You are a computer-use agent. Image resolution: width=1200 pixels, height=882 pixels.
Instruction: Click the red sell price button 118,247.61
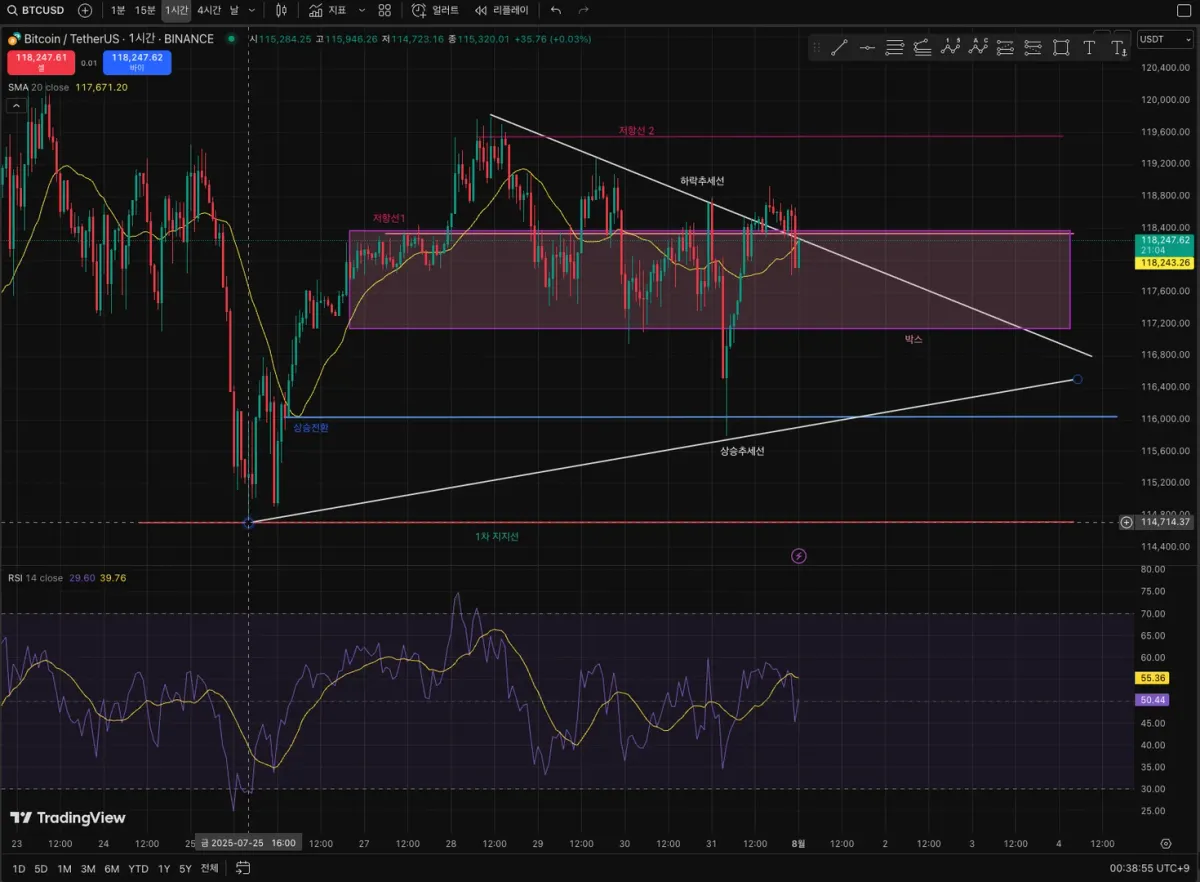[41, 62]
